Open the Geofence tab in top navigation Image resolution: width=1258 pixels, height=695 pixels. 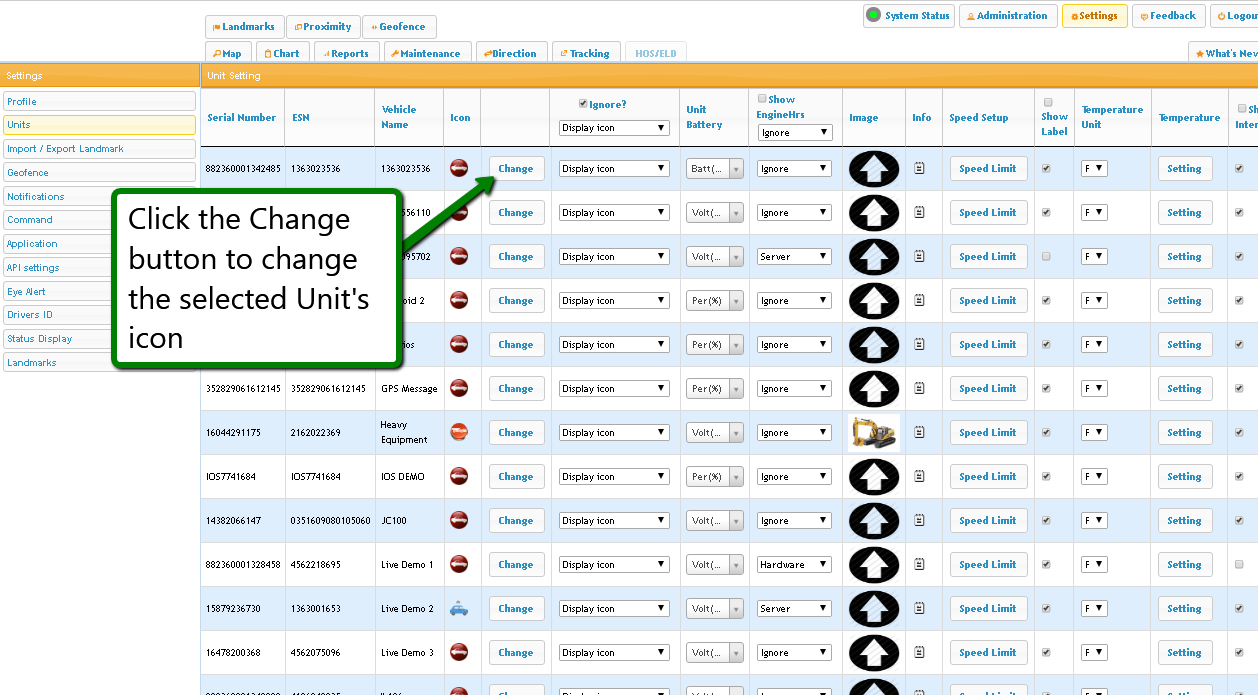tap(399, 27)
